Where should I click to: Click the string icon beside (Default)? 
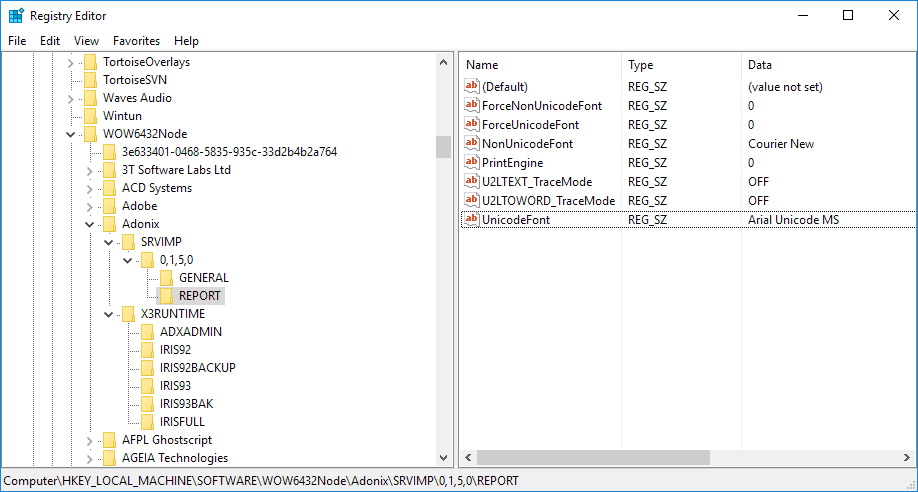pos(471,86)
